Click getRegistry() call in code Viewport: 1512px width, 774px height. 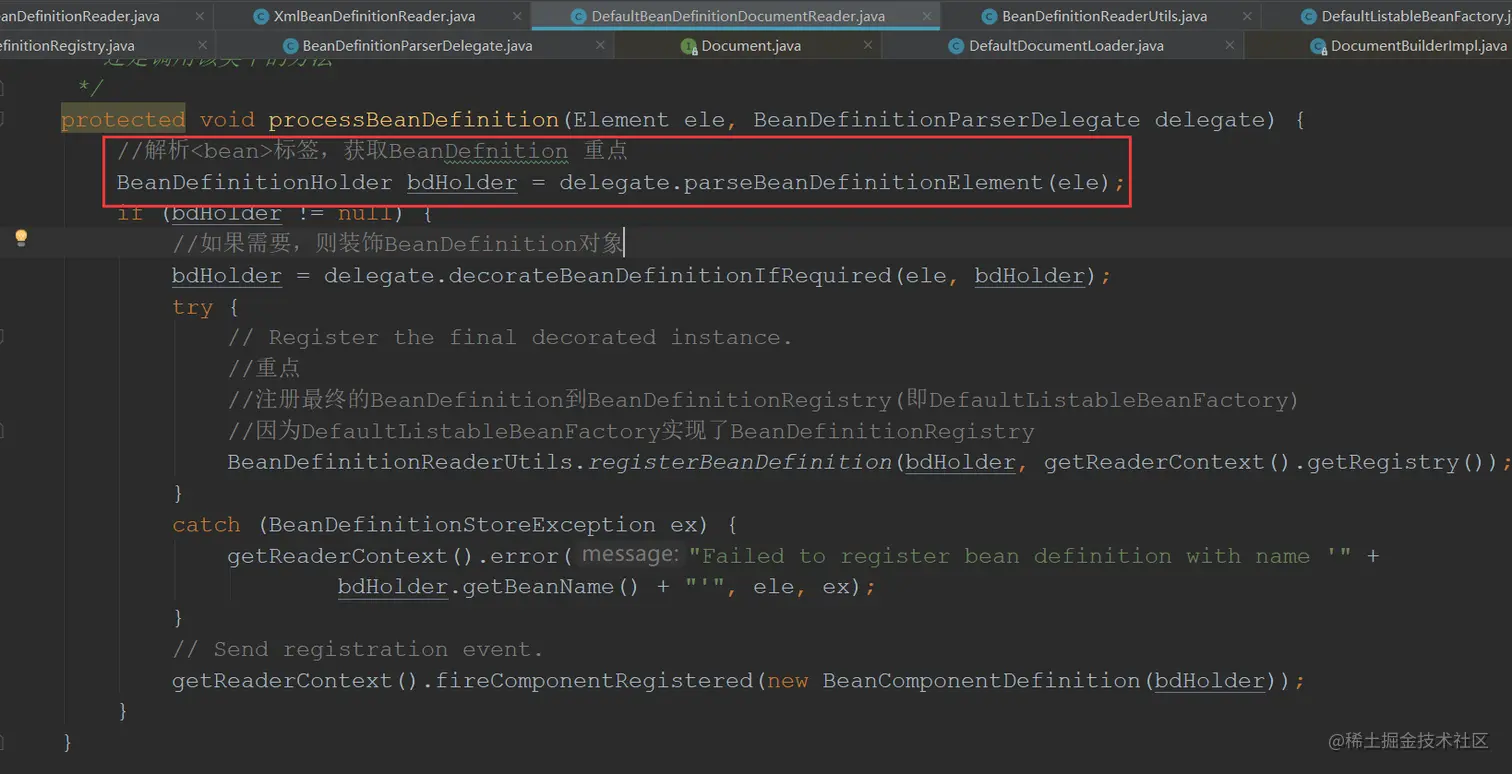point(1390,462)
